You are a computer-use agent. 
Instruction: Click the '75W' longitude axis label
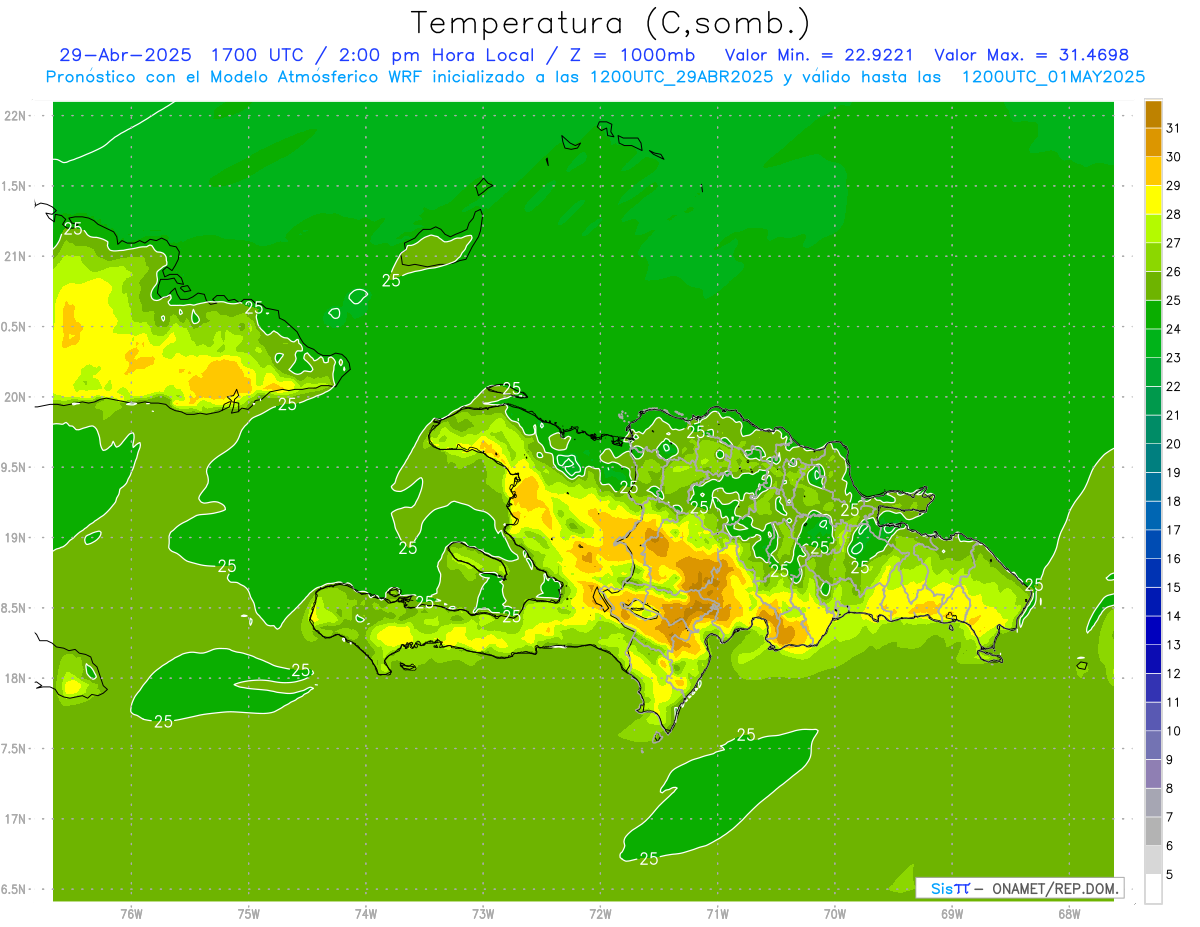click(249, 914)
